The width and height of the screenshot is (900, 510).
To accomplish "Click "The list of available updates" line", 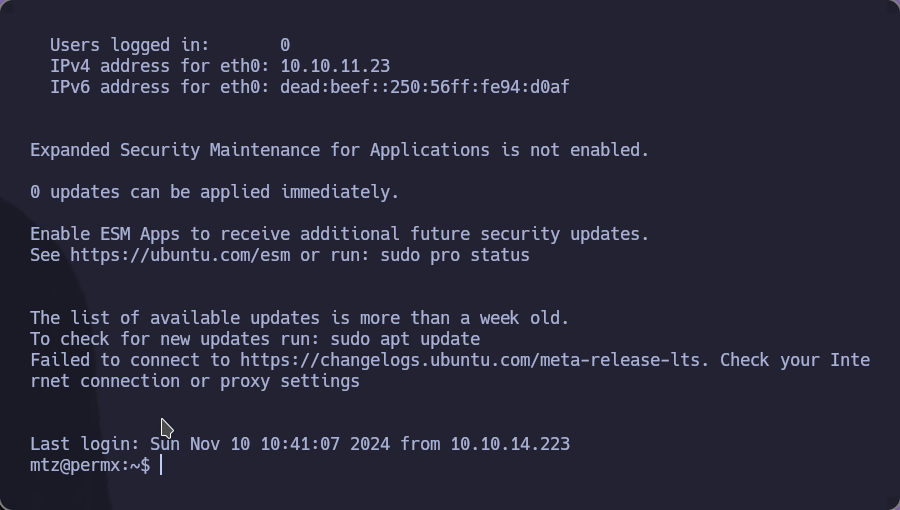I will [300, 318].
